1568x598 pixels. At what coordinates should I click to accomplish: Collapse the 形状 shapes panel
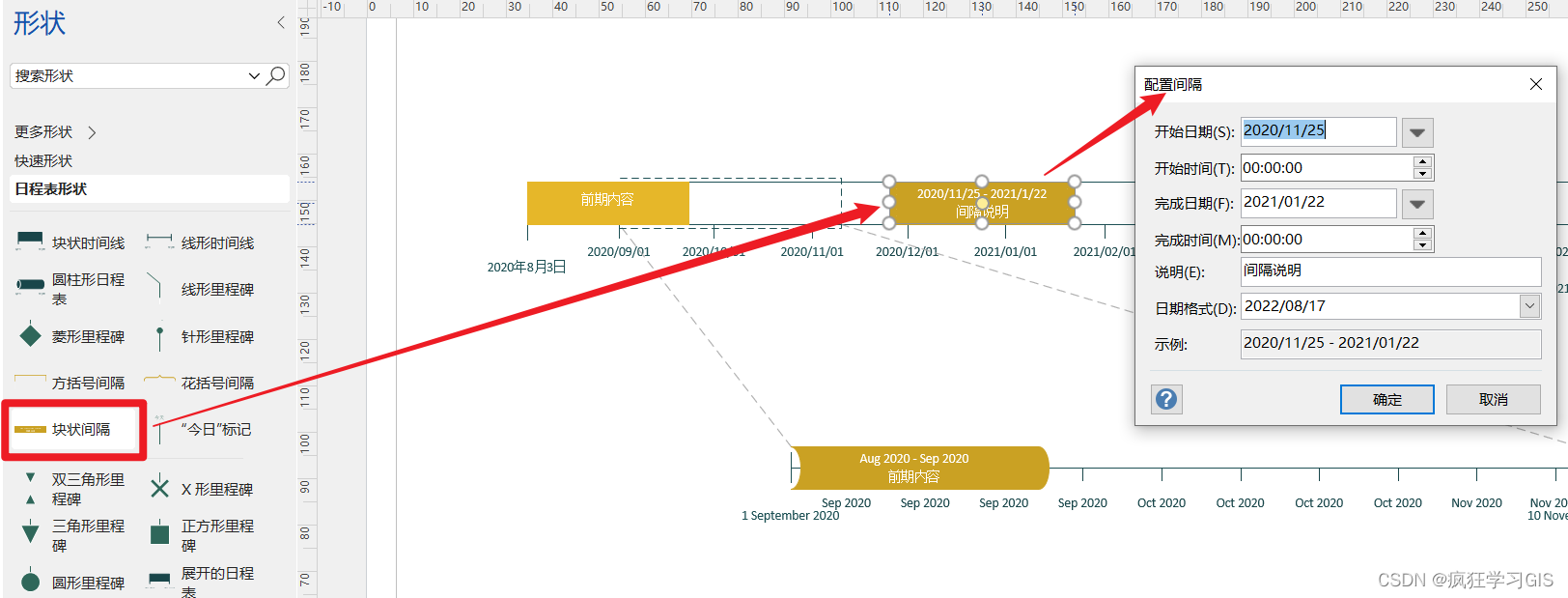[281, 22]
